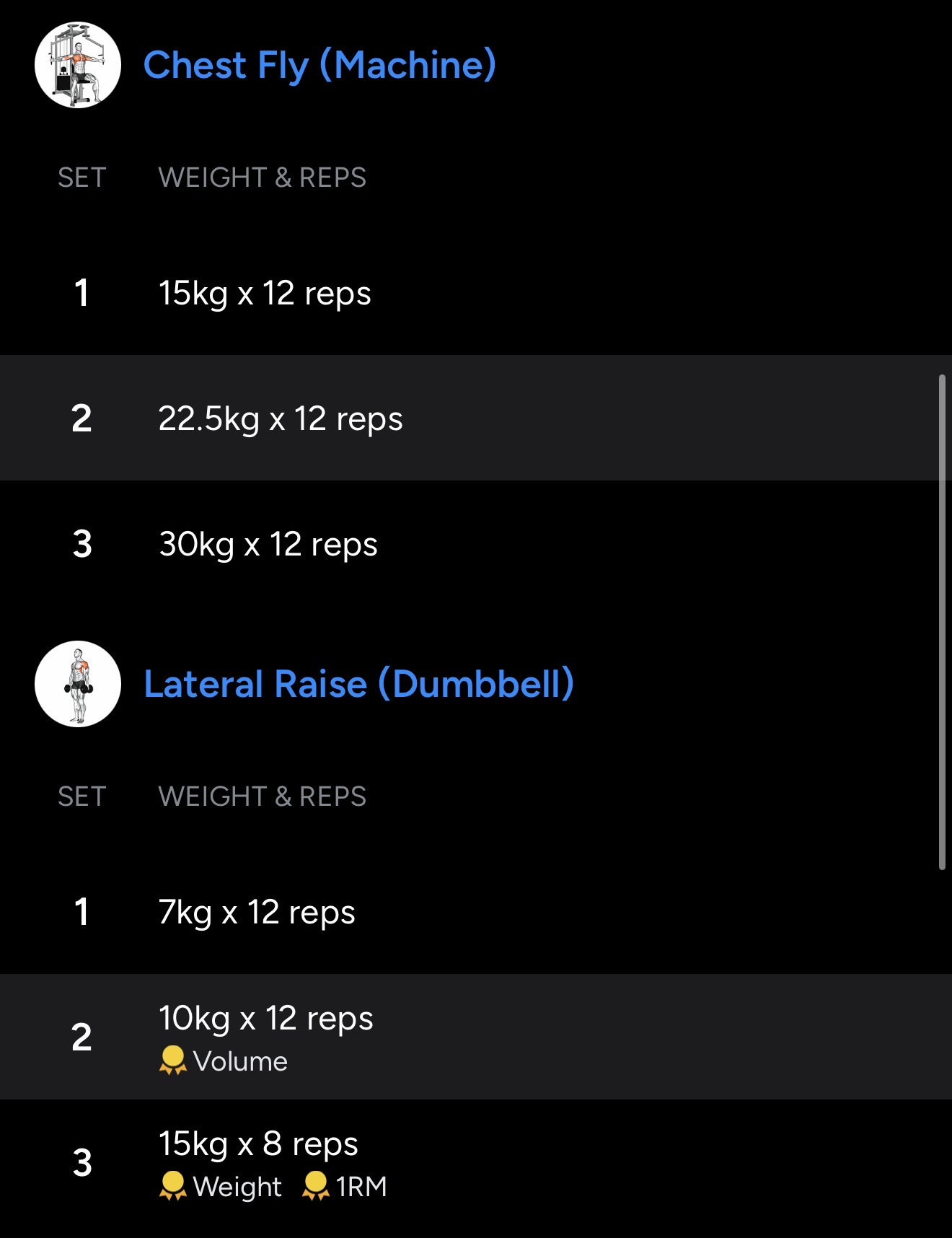Click the 1RM record label text
The image size is (952, 1238).
(361, 1187)
